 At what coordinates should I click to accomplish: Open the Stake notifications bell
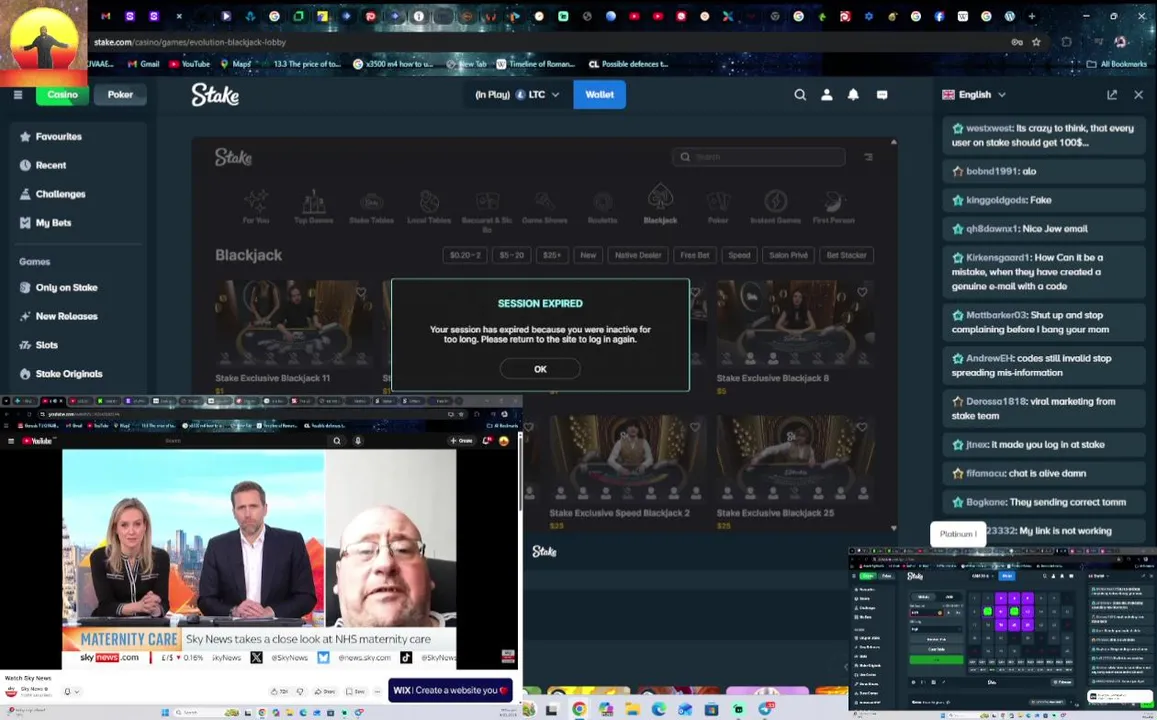coord(854,94)
